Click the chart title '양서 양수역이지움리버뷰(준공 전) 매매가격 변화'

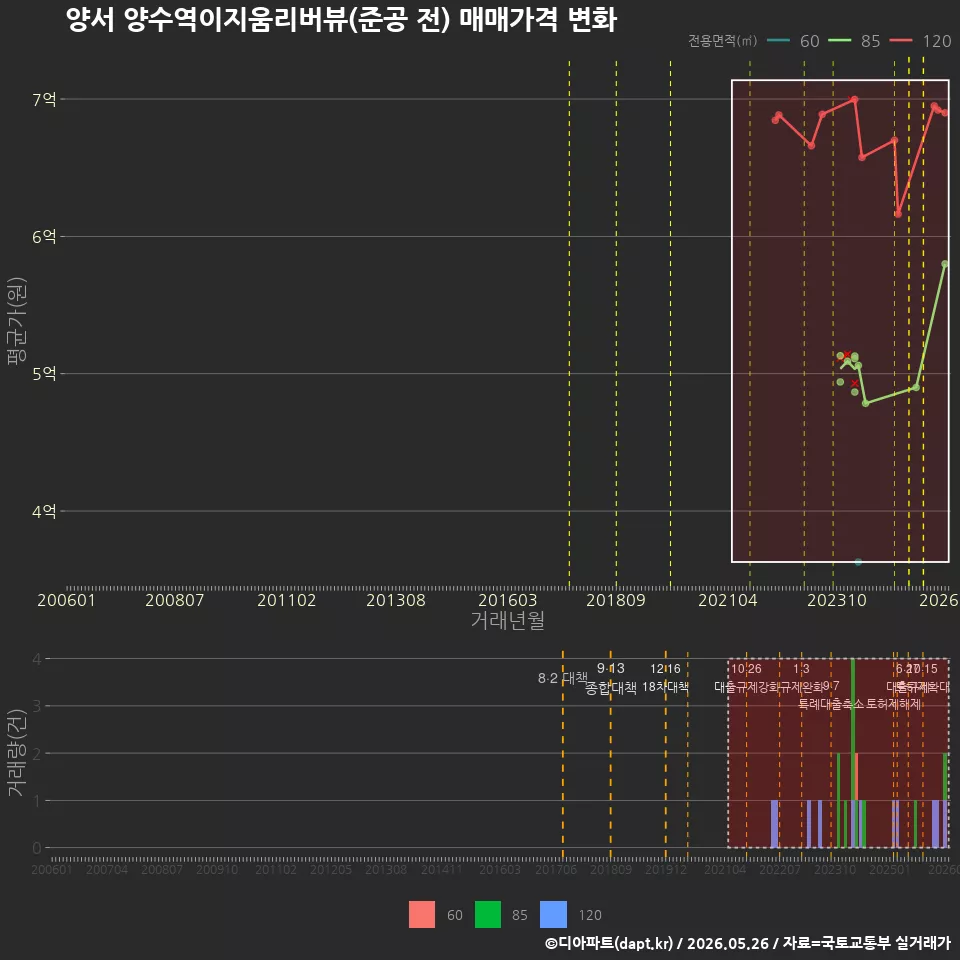point(341,20)
